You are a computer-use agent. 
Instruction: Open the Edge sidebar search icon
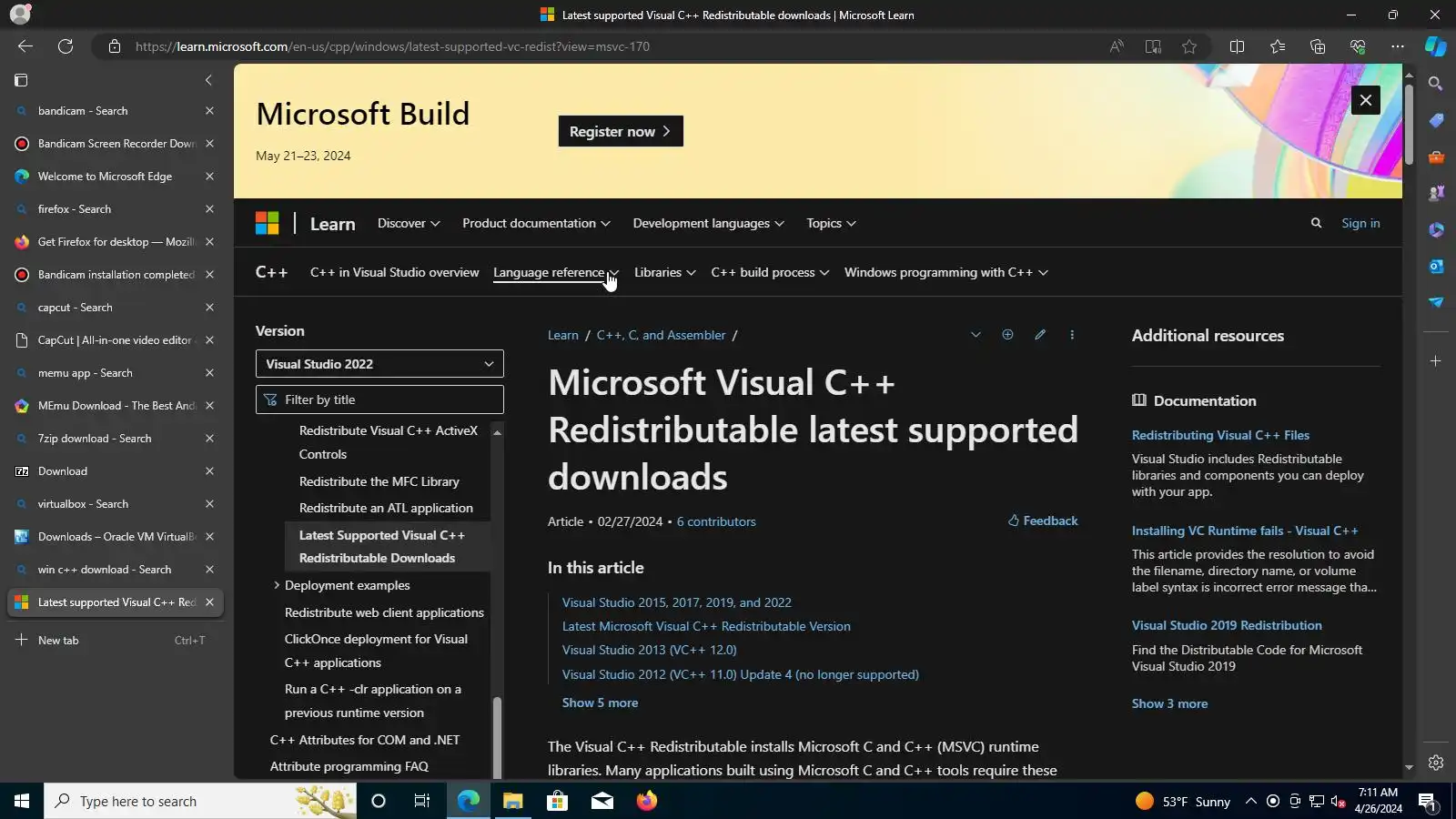(x=1436, y=84)
